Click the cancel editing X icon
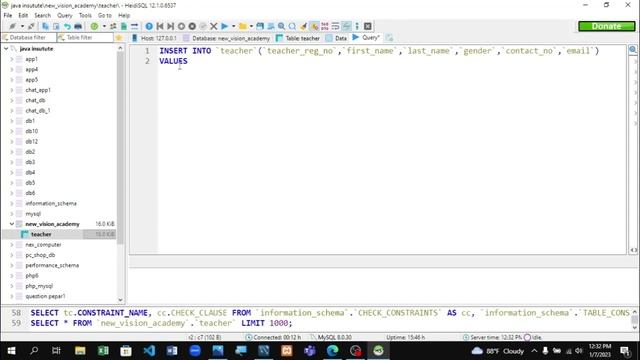 click(213, 26)
